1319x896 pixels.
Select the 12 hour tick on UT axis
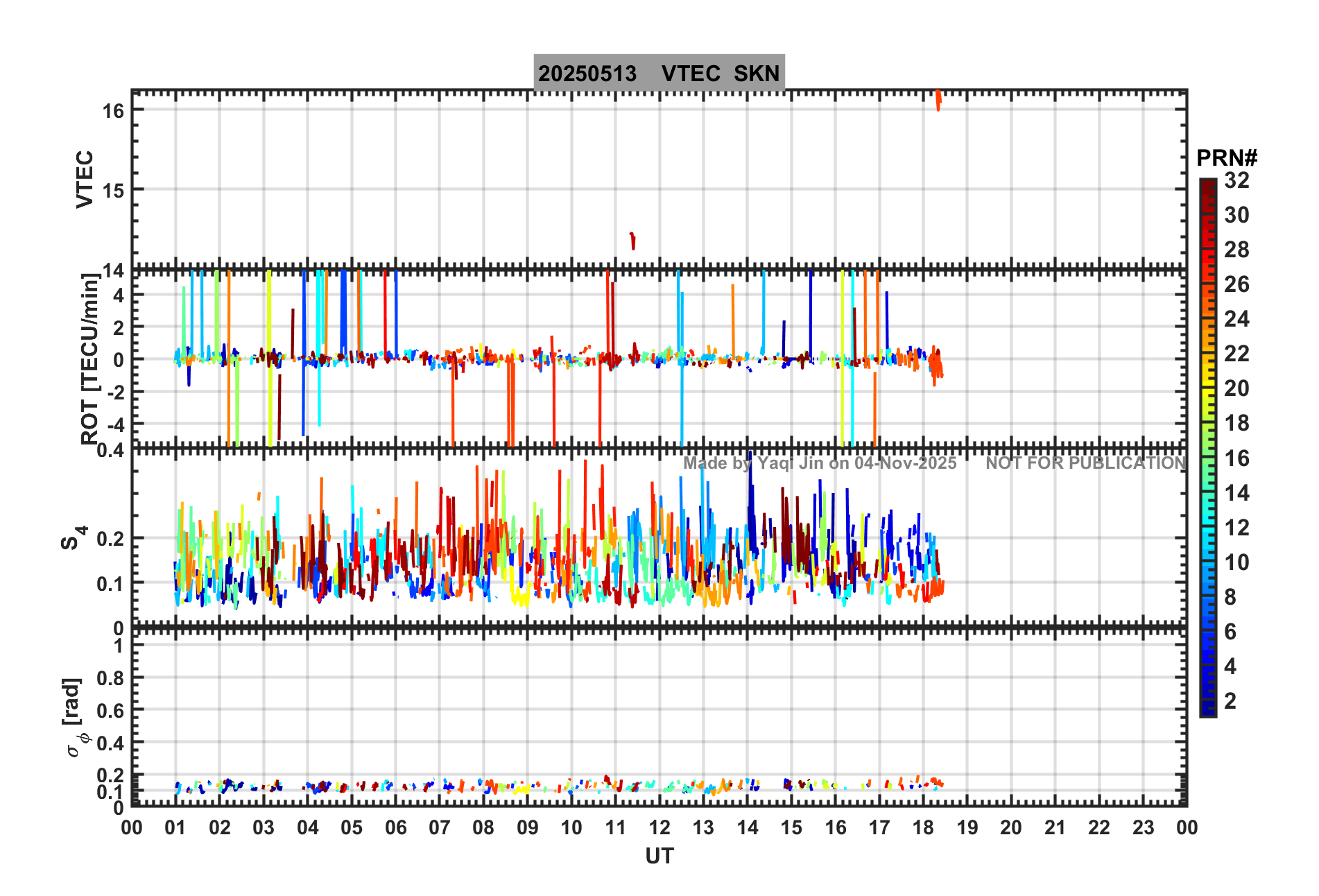(x=659, y=827)
